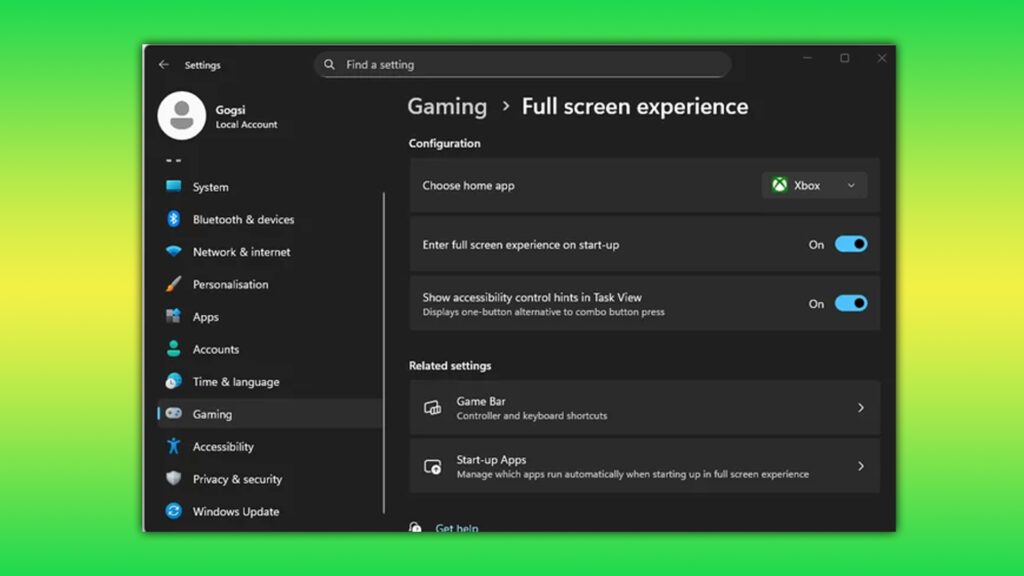1024x576 pixels.
Task: Open System settings page
Action: 269,187
